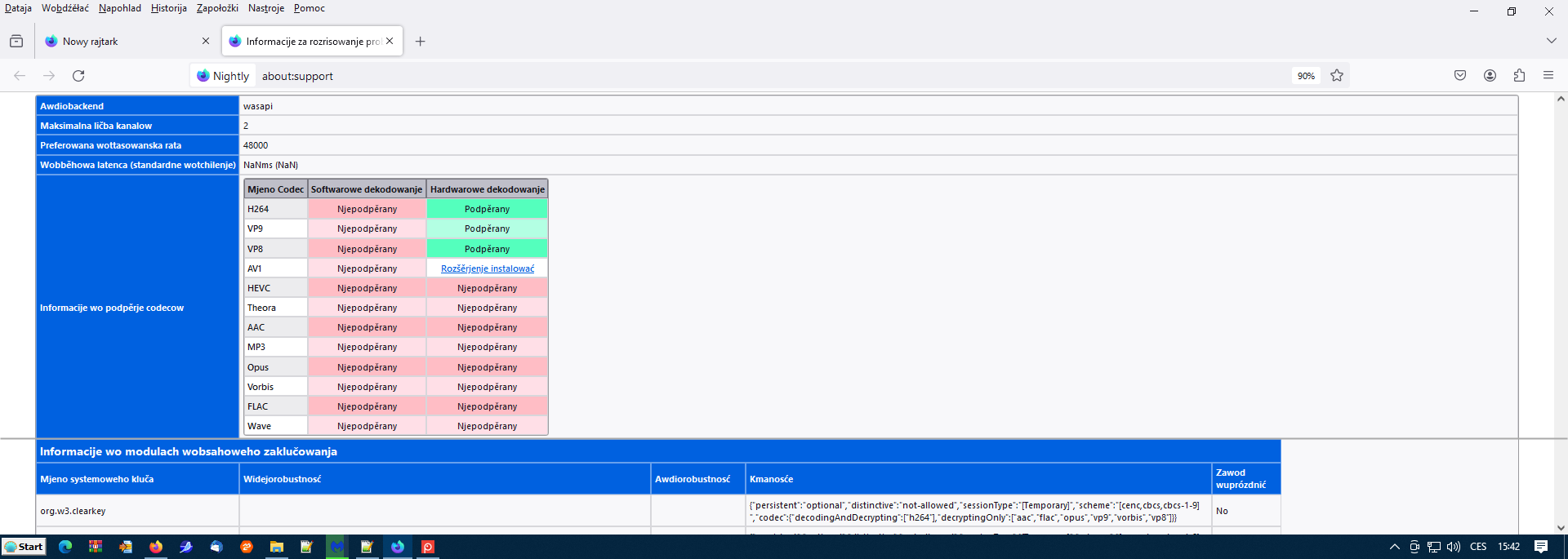Viewport: 1568px width, 559px height.
Task: Open the Nastroje menu
Action: tap(265, 8)
